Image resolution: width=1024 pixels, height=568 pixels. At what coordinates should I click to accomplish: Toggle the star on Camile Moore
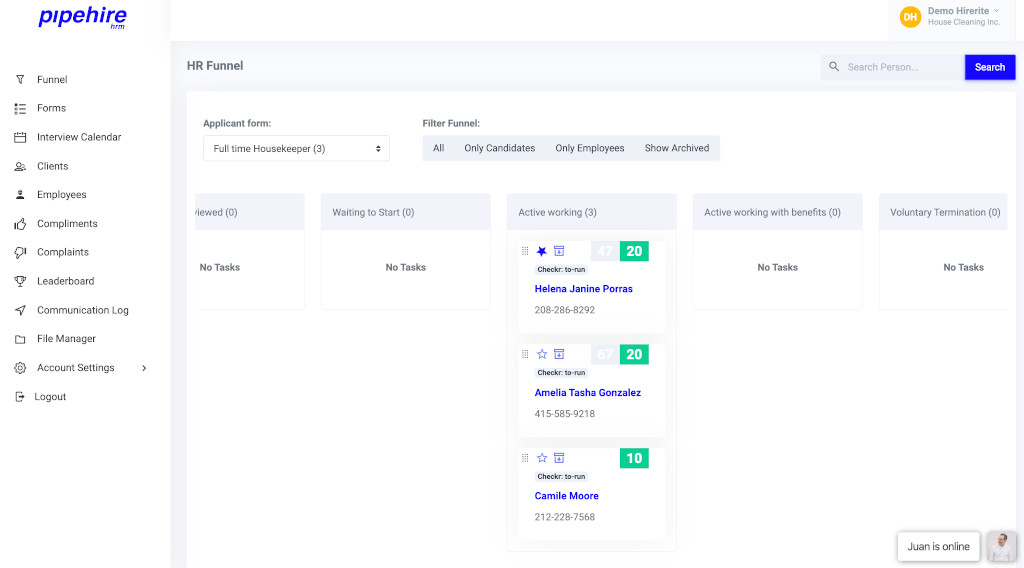[542, 458]
